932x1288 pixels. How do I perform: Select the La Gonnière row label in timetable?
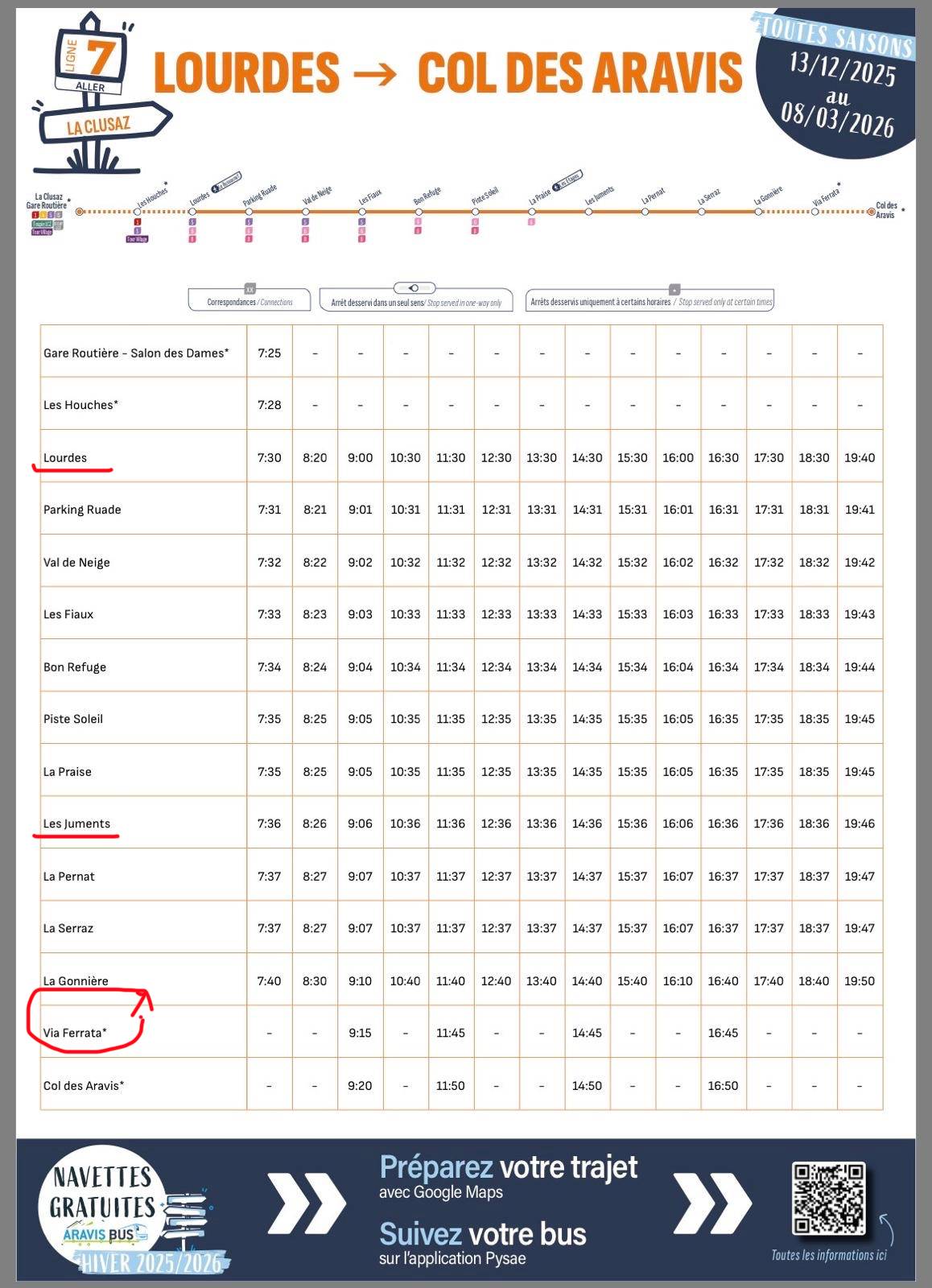[76, 980]
